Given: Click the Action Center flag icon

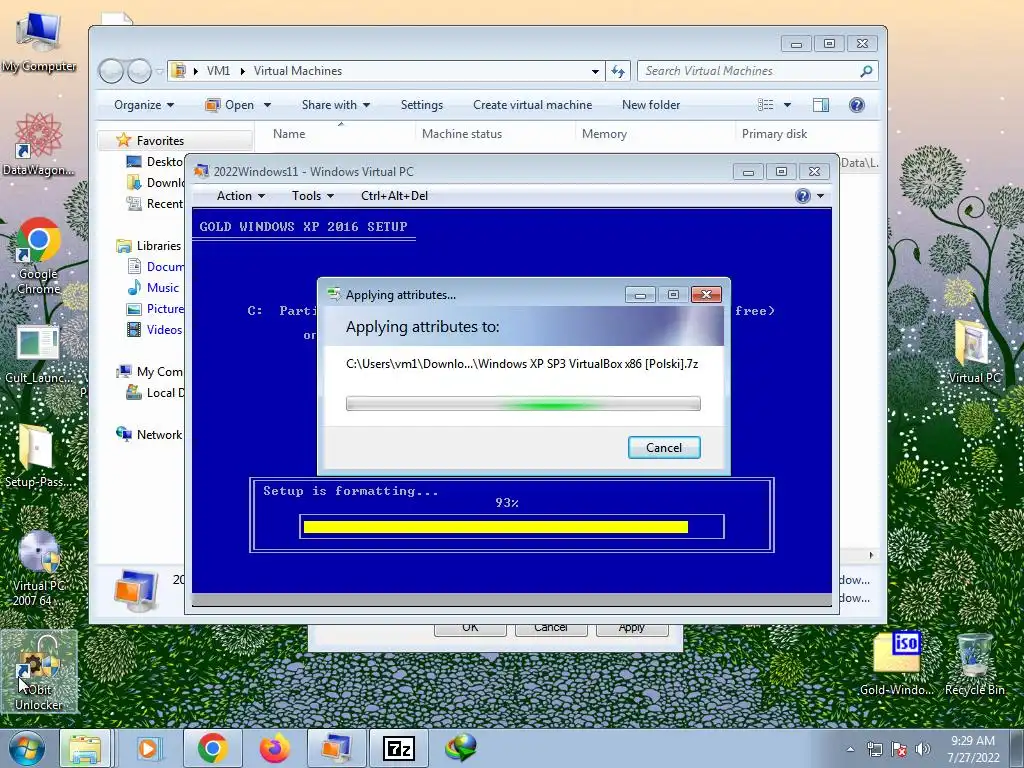Looking at the screenshot, I should [899, 749].
